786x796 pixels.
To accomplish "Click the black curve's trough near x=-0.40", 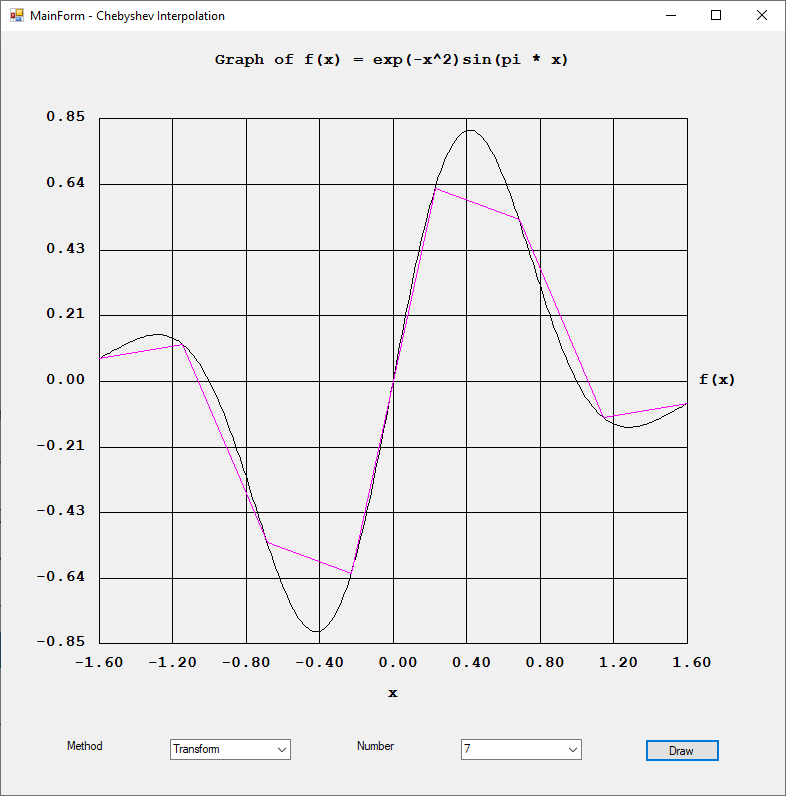I will (318, 631).
